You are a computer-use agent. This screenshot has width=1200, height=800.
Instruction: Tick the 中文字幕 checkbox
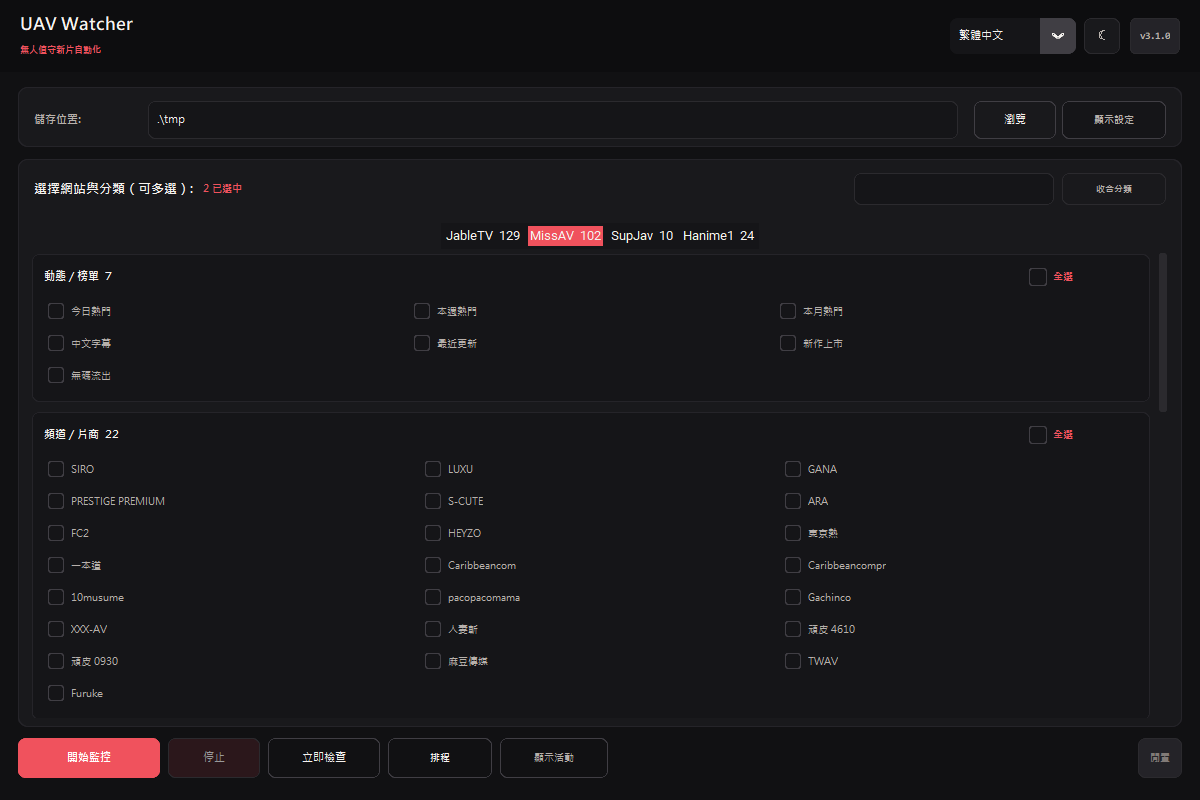click(x=56, y=343)
